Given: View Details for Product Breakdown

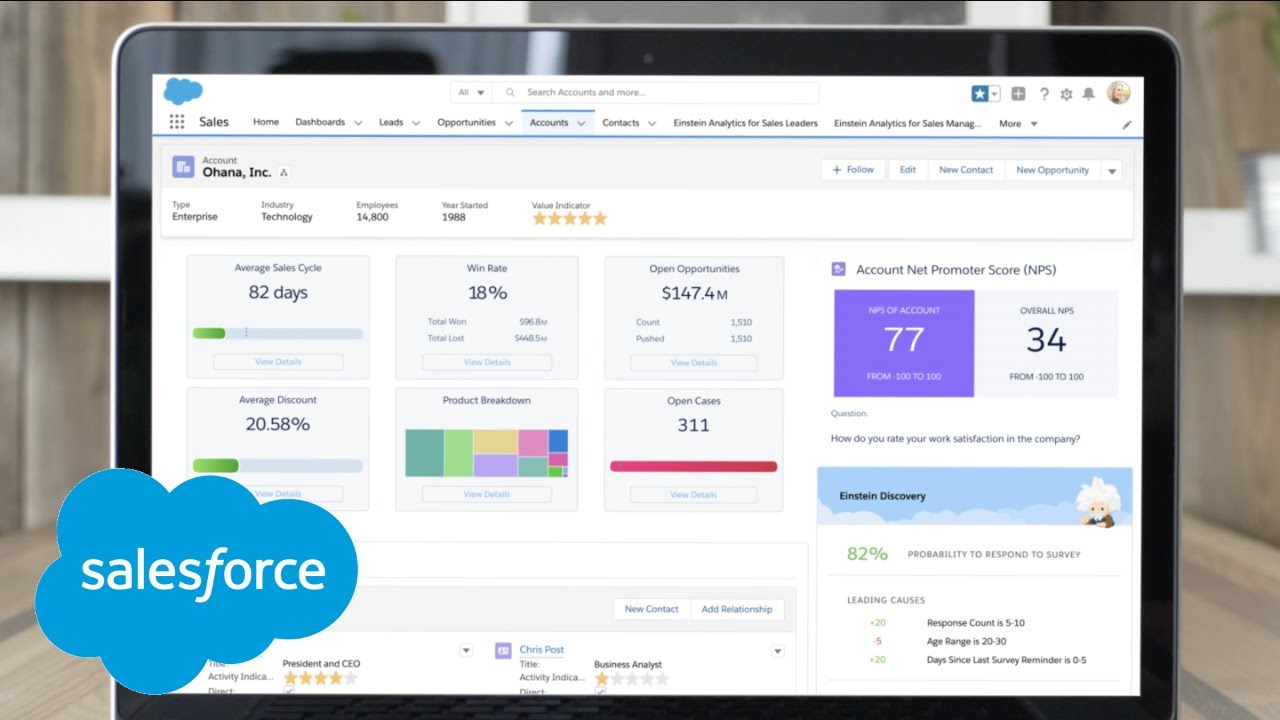Looking at the screenshot, I should [487, 494].
